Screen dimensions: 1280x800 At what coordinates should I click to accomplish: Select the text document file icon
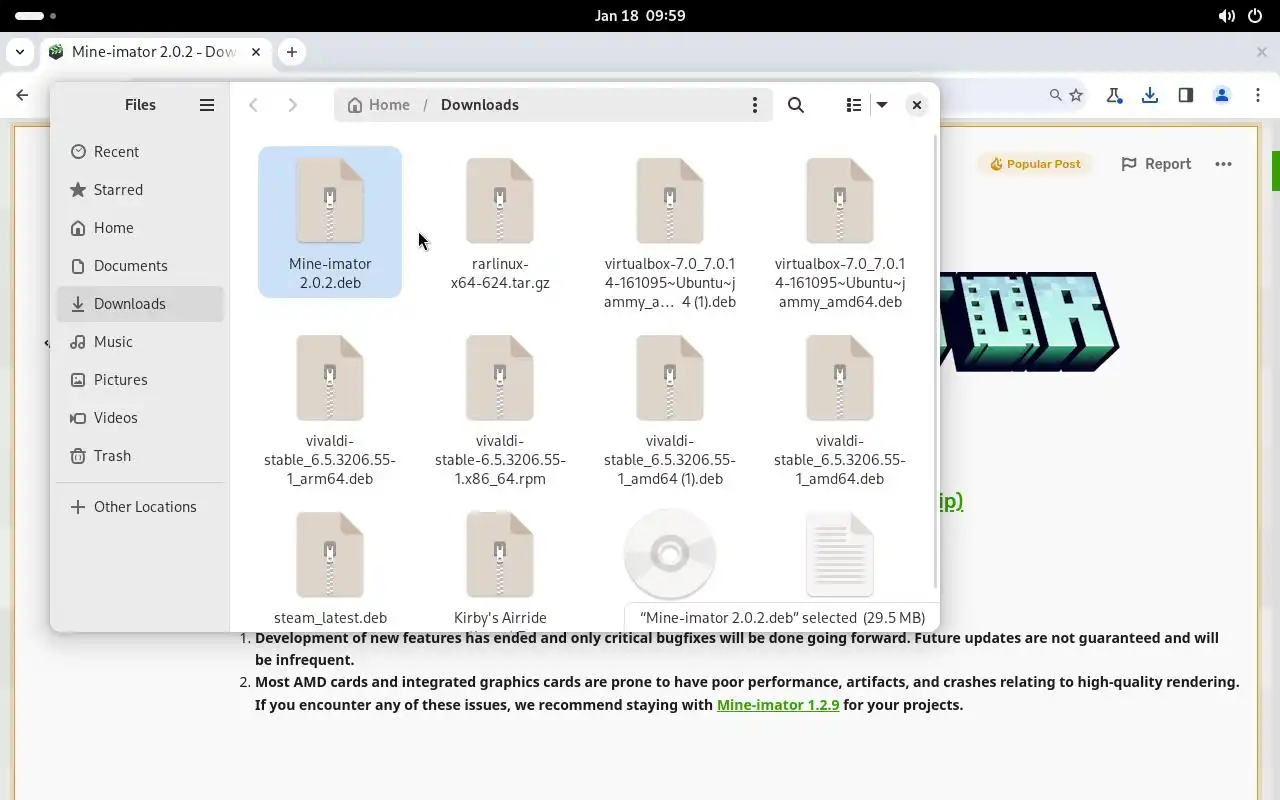pyautogui.click(x=840, y=554)
